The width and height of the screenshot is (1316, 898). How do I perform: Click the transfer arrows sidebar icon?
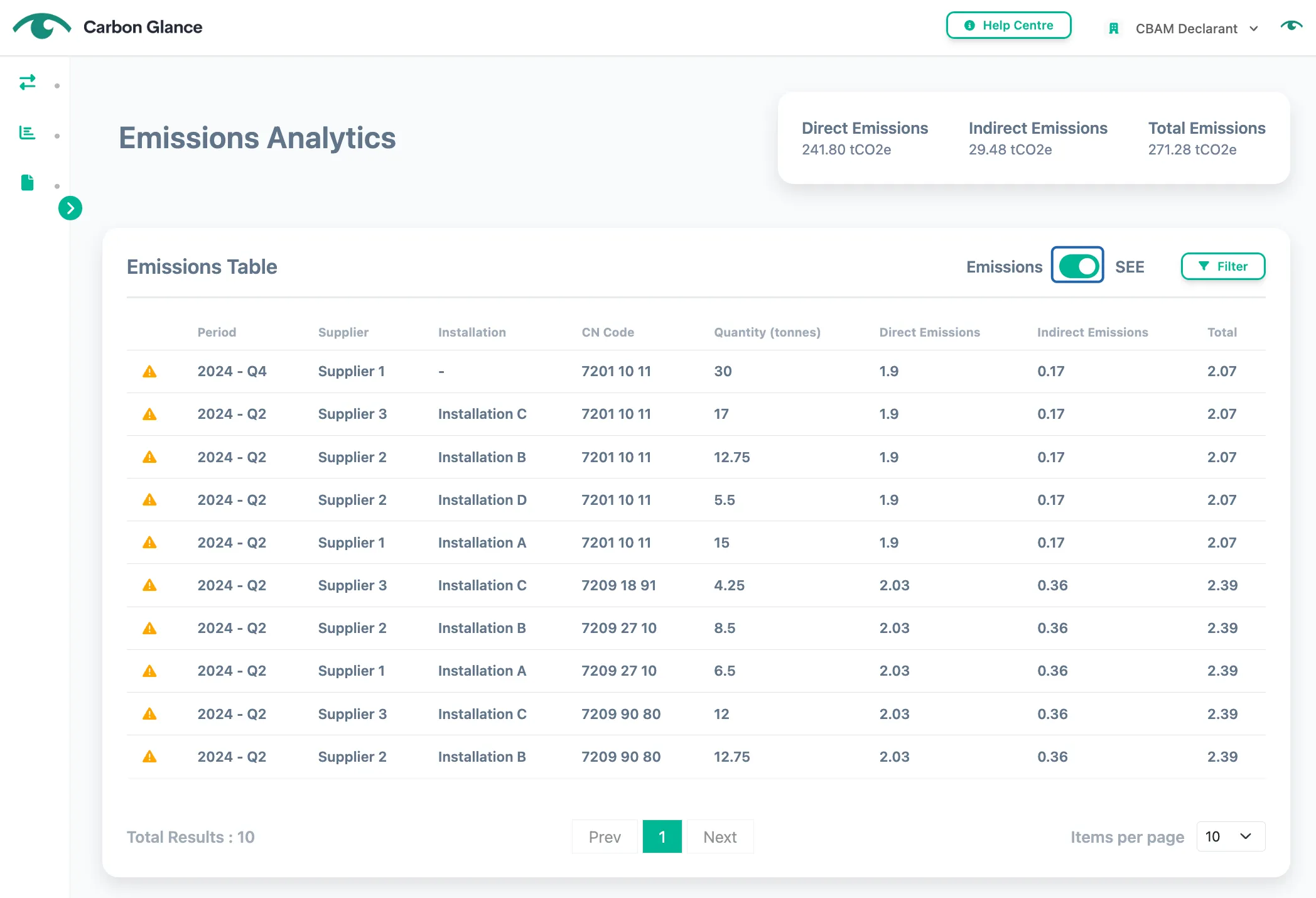click(28, 82)
